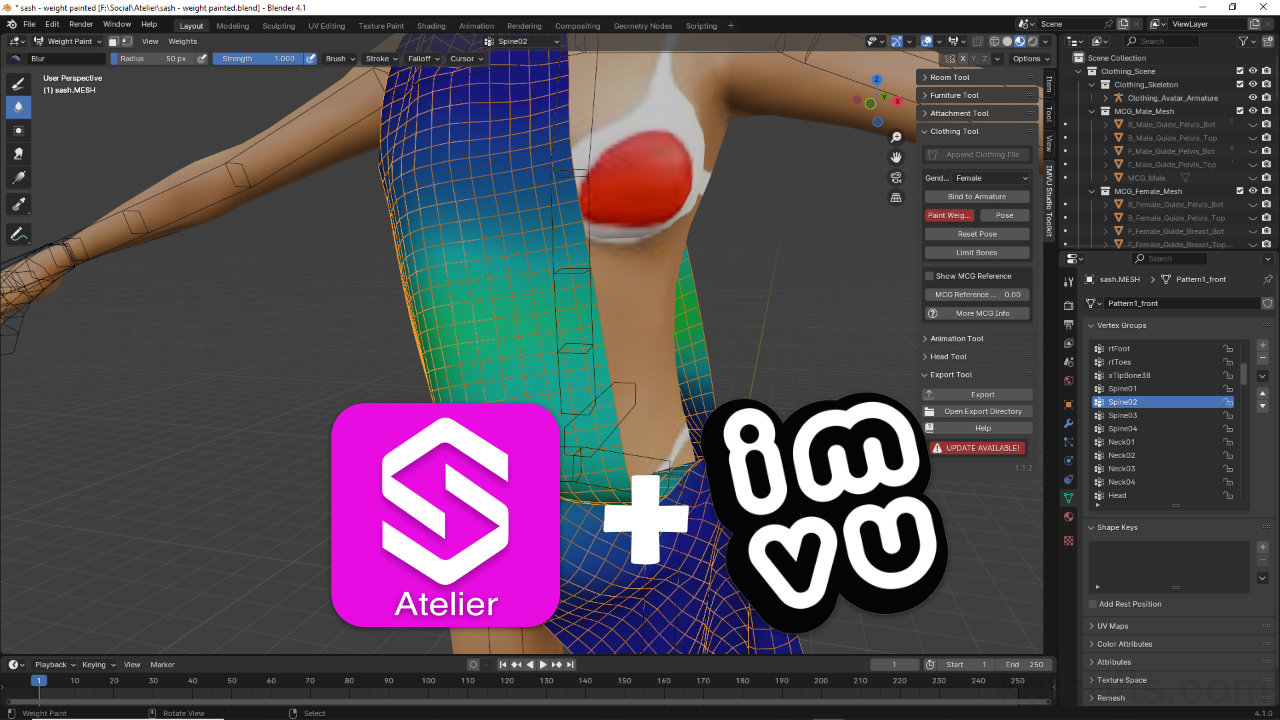Open the Weights menu

click(x=183, y=41)
